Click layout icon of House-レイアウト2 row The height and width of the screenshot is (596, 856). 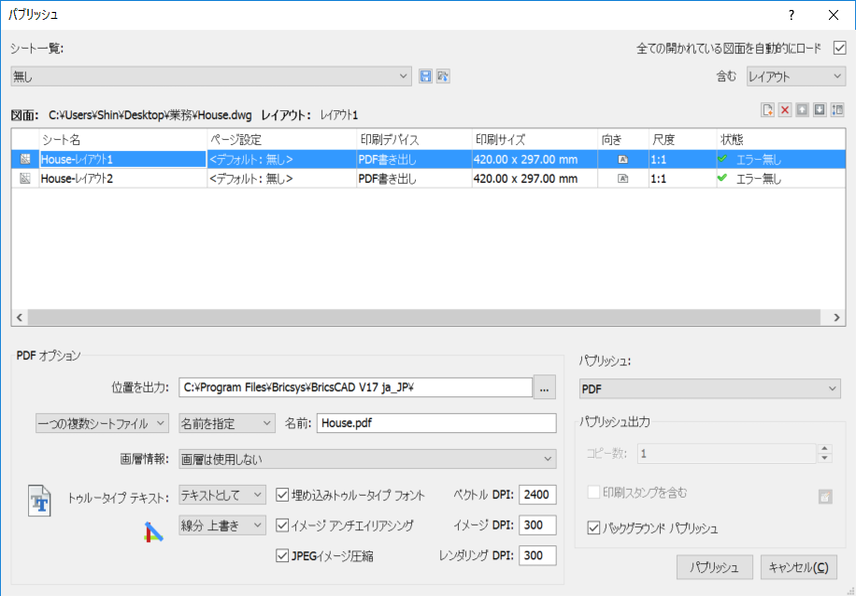25,178
